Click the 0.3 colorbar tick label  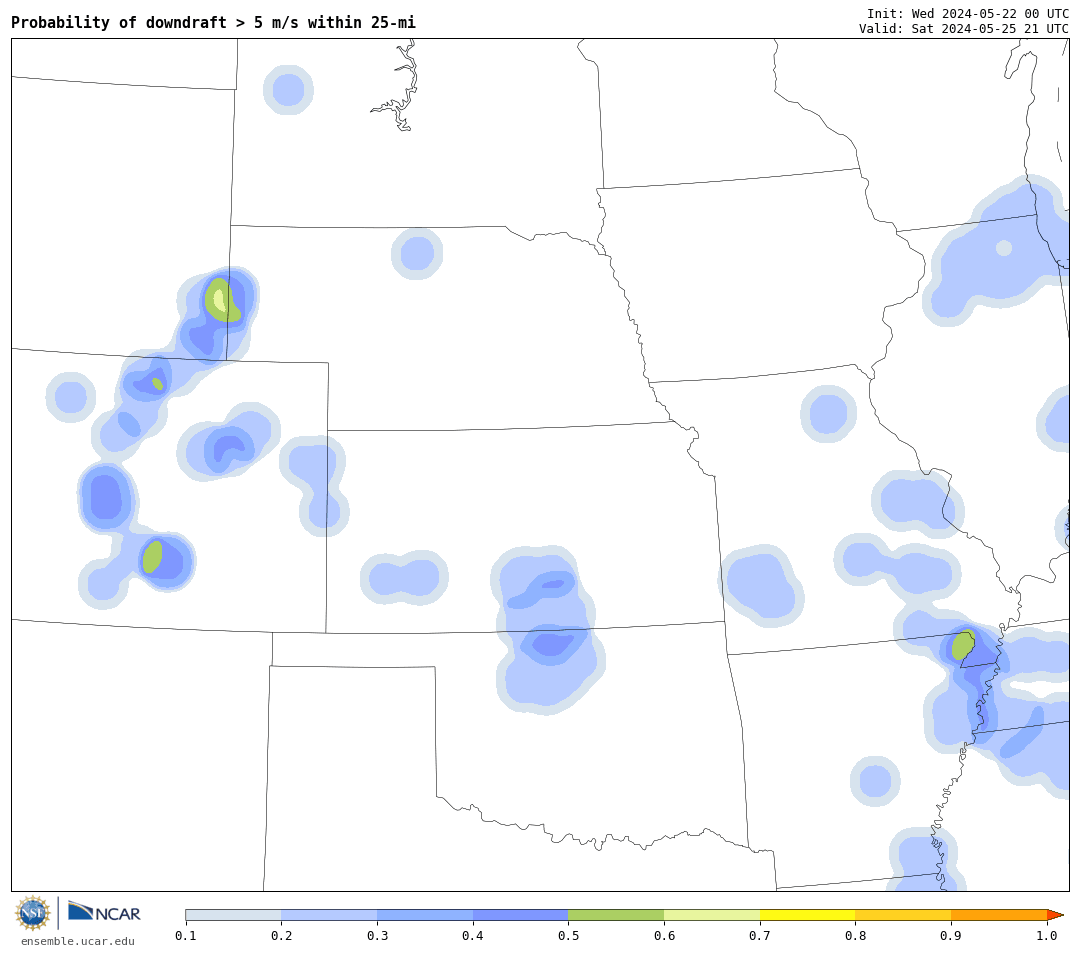[x=377, y=935]
